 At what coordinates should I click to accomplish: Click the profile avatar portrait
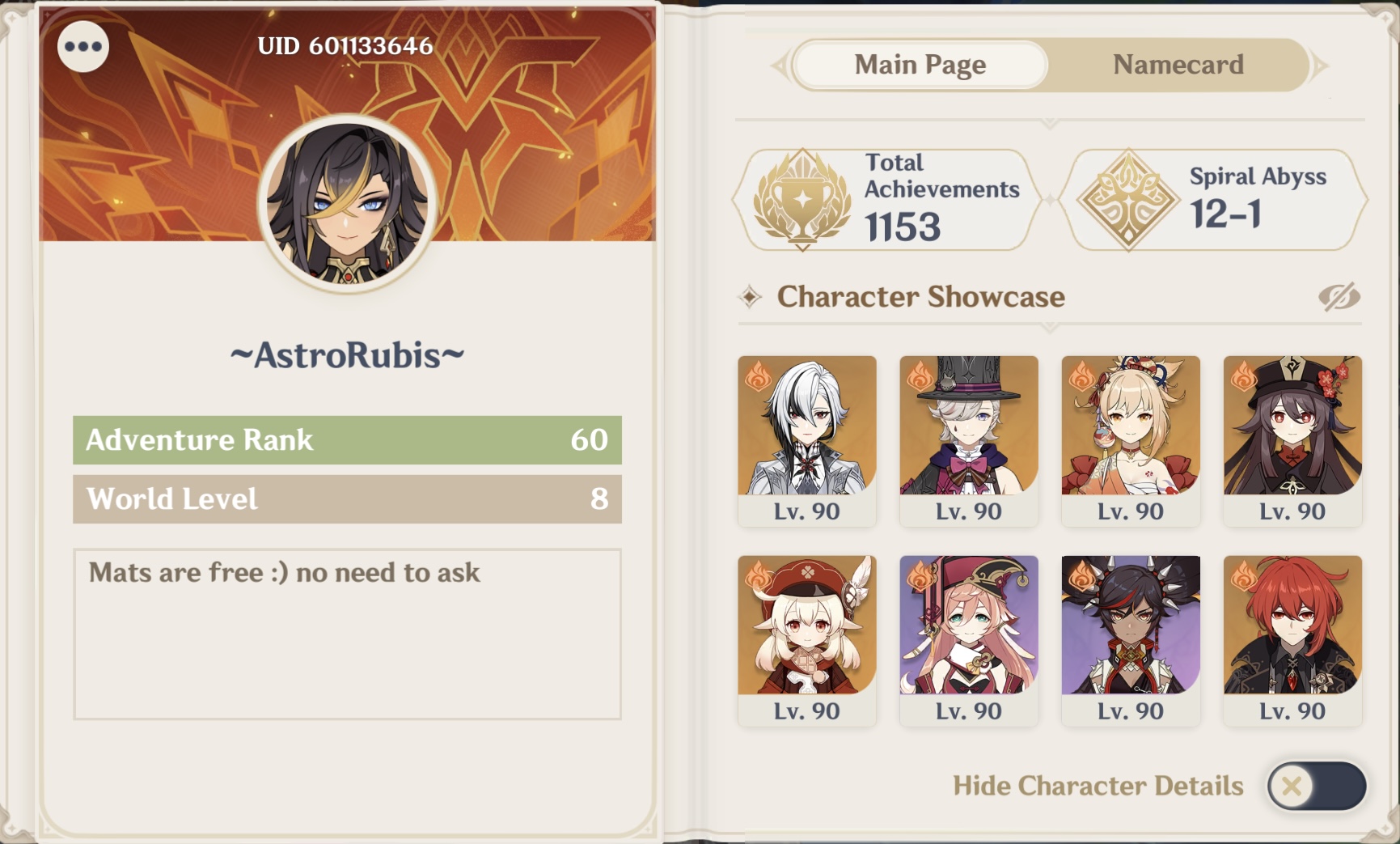tap(348, 203)
